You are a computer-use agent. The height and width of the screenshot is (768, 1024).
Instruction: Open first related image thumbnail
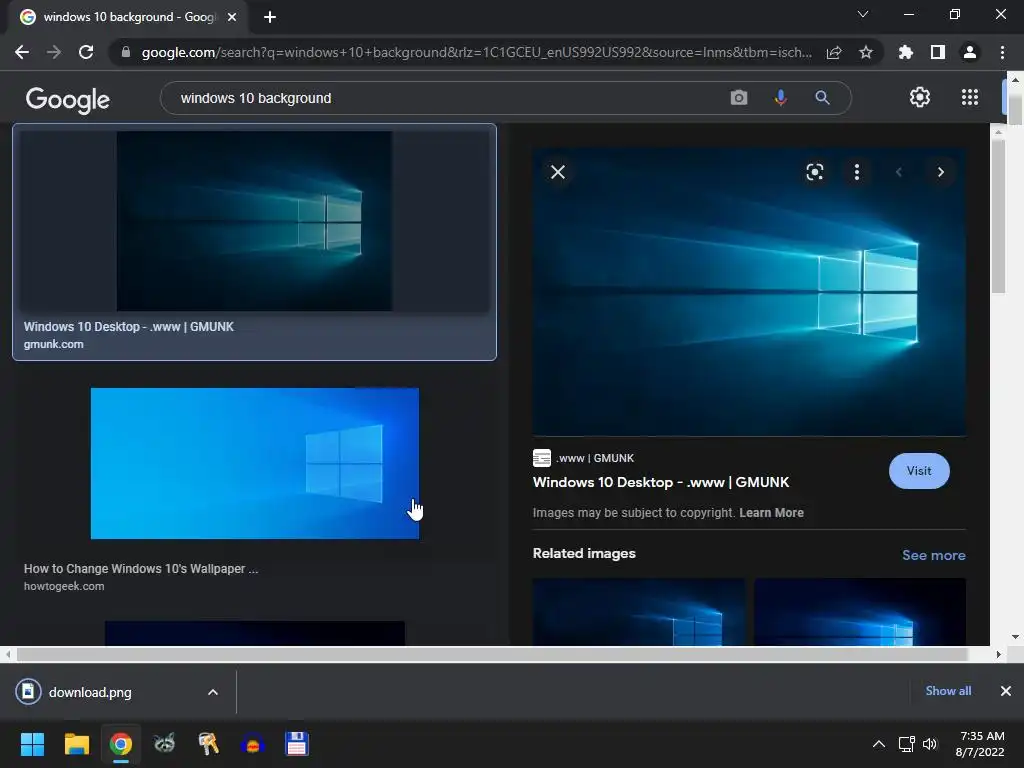[639, 612]
